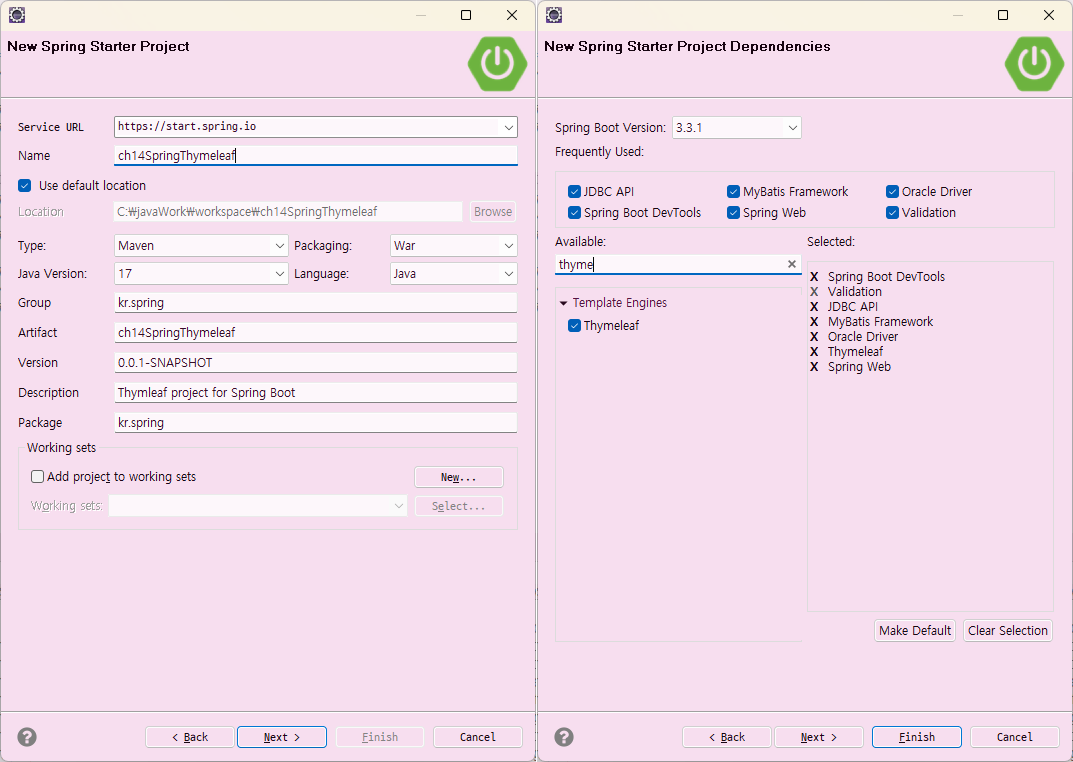Click Select... working sets button
Screen dimensions: 1073x762
click(458, 506)
